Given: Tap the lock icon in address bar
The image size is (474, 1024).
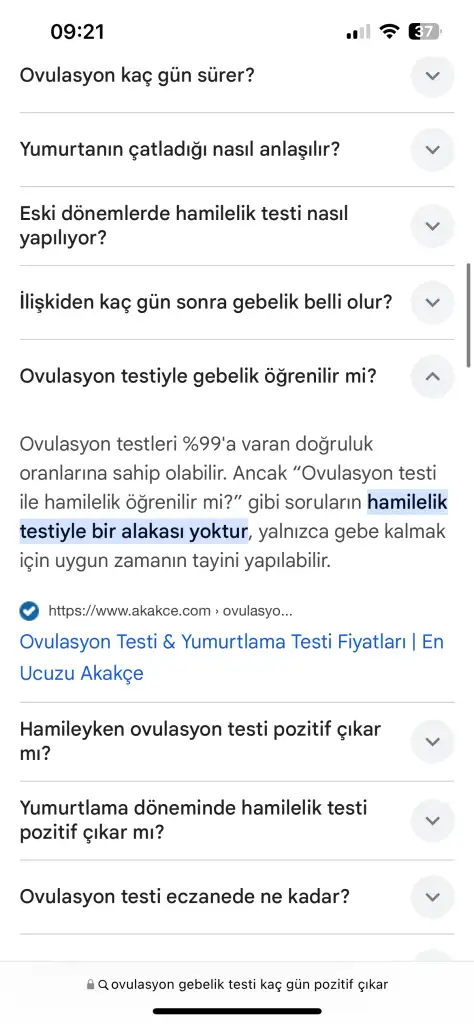Looking at the screenshot, I should 90,984.
